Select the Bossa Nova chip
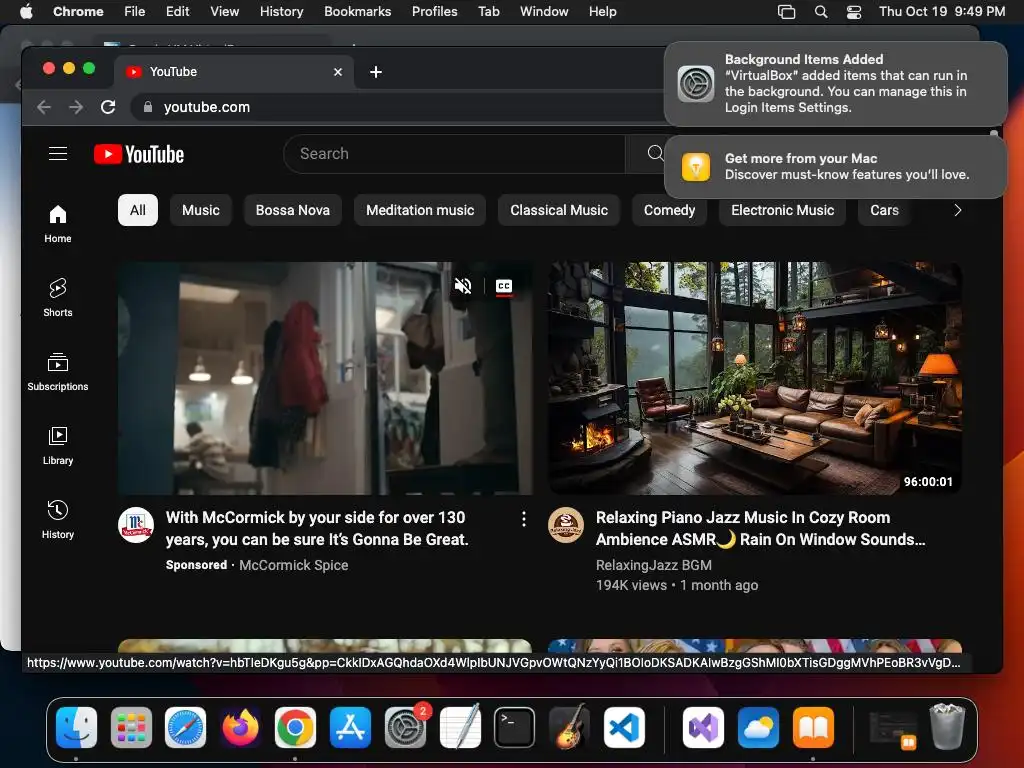Image resolution: width=1024 pixels, height=768 pixels. pos(293,210)
